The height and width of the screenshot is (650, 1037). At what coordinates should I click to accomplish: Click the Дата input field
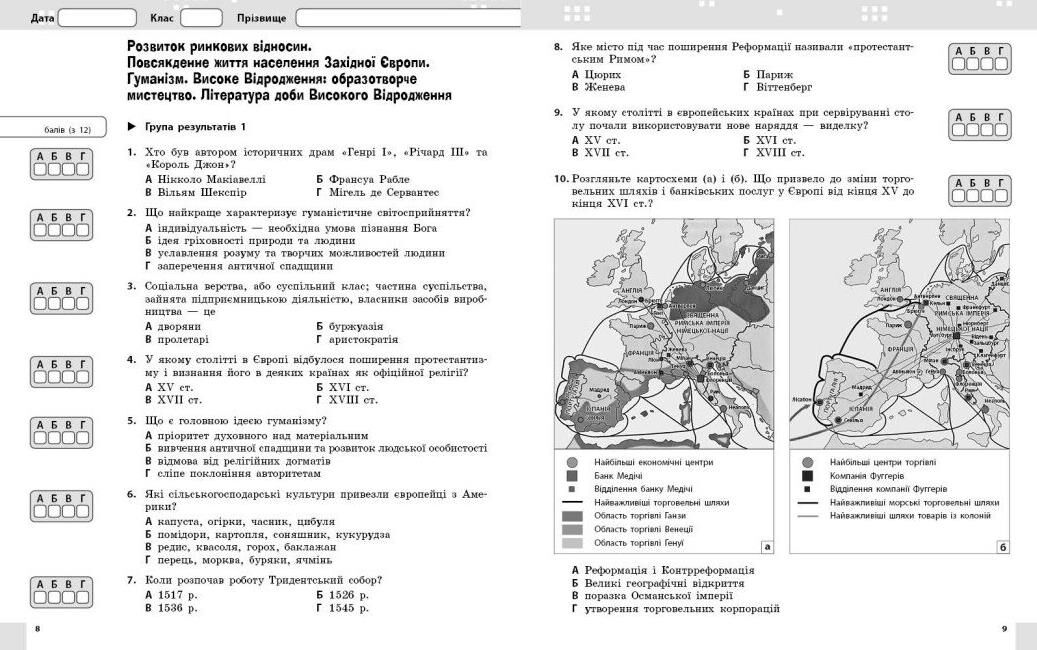[x=97, y=18]
